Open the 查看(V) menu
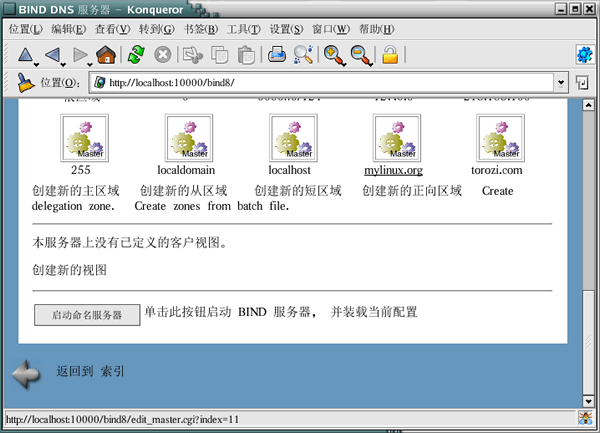600x433 pixels. coord(112,29)
